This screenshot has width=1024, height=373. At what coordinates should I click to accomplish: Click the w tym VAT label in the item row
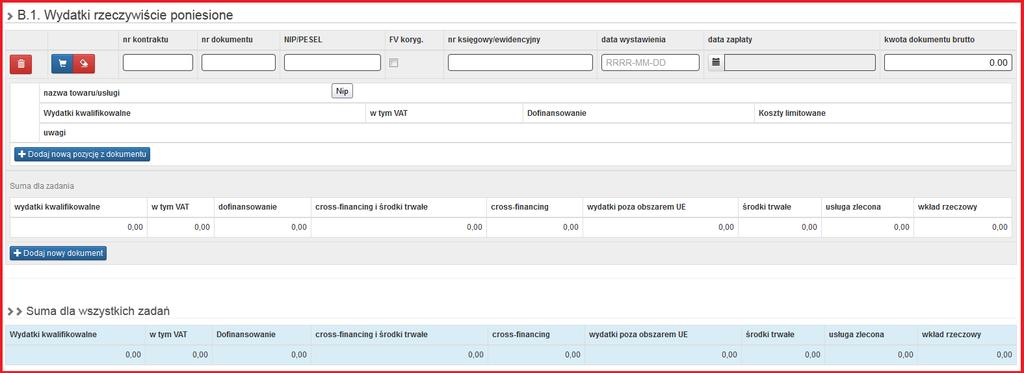click(x=390, y=113)
